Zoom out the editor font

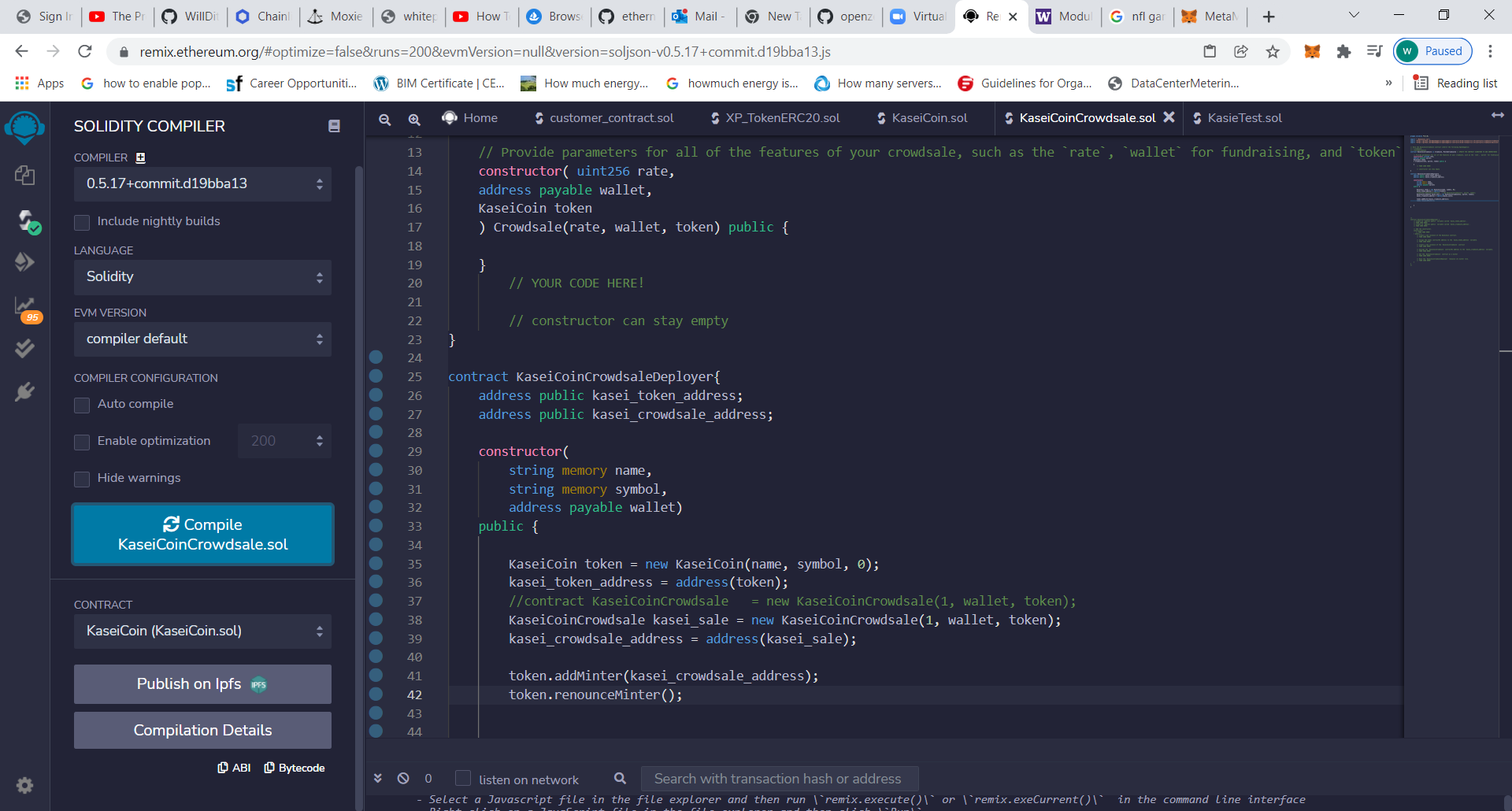click(384, 119)
